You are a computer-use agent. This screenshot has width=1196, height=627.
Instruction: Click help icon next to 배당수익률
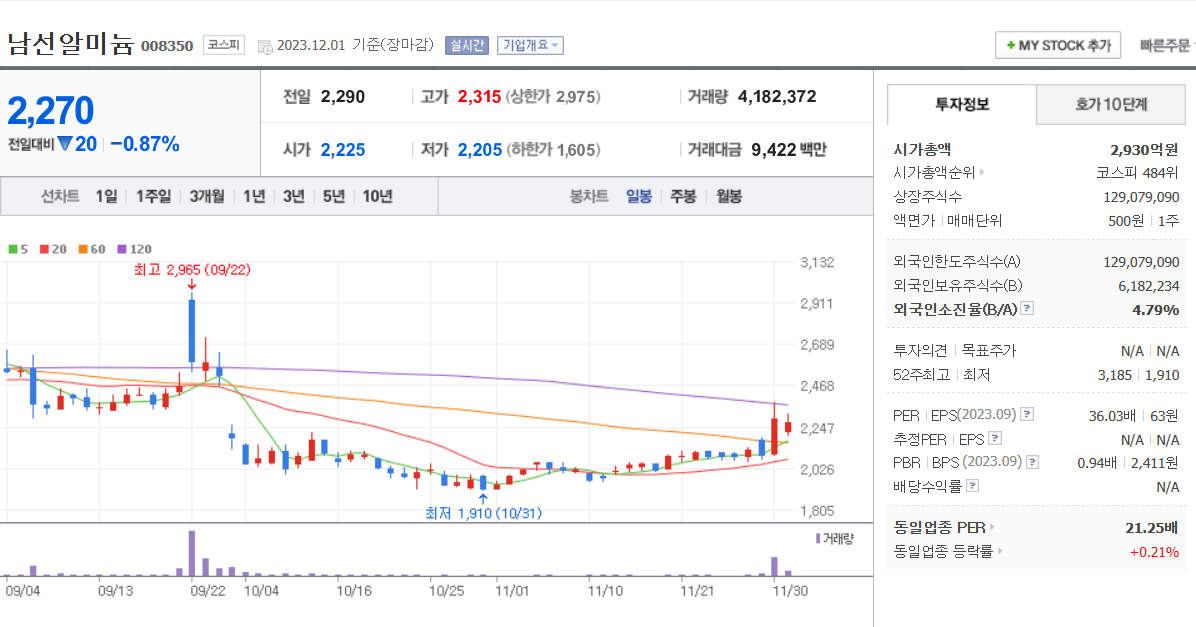coord(973,485)
